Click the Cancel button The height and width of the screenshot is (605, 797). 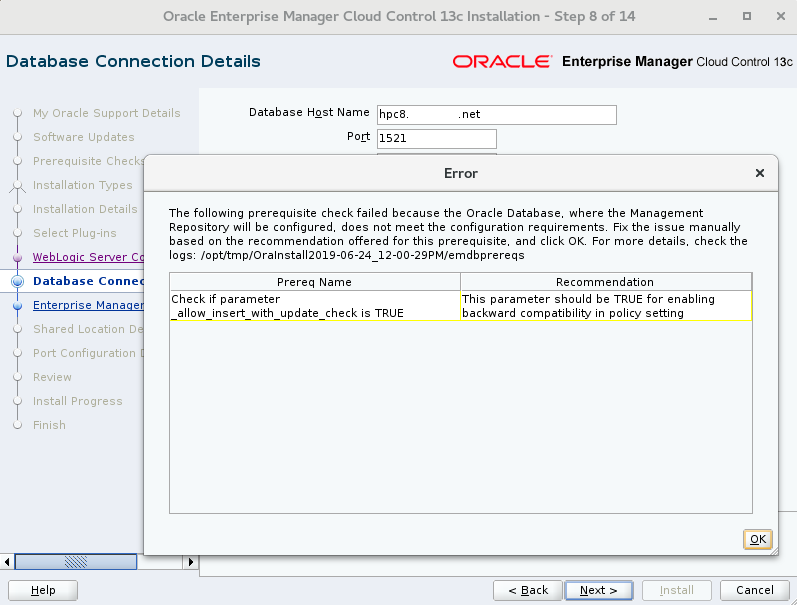pyautogui.click(x=755, y=590)
